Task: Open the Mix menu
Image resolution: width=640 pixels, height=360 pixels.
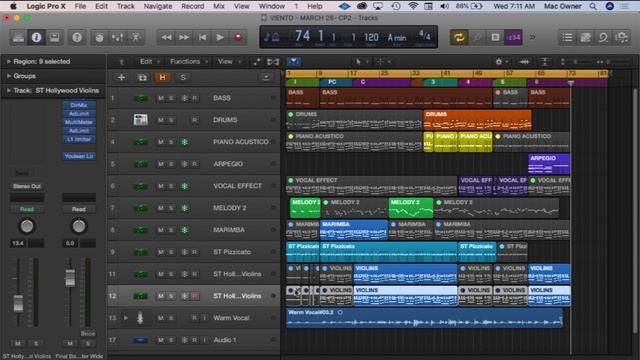Action: pos(219,6)
